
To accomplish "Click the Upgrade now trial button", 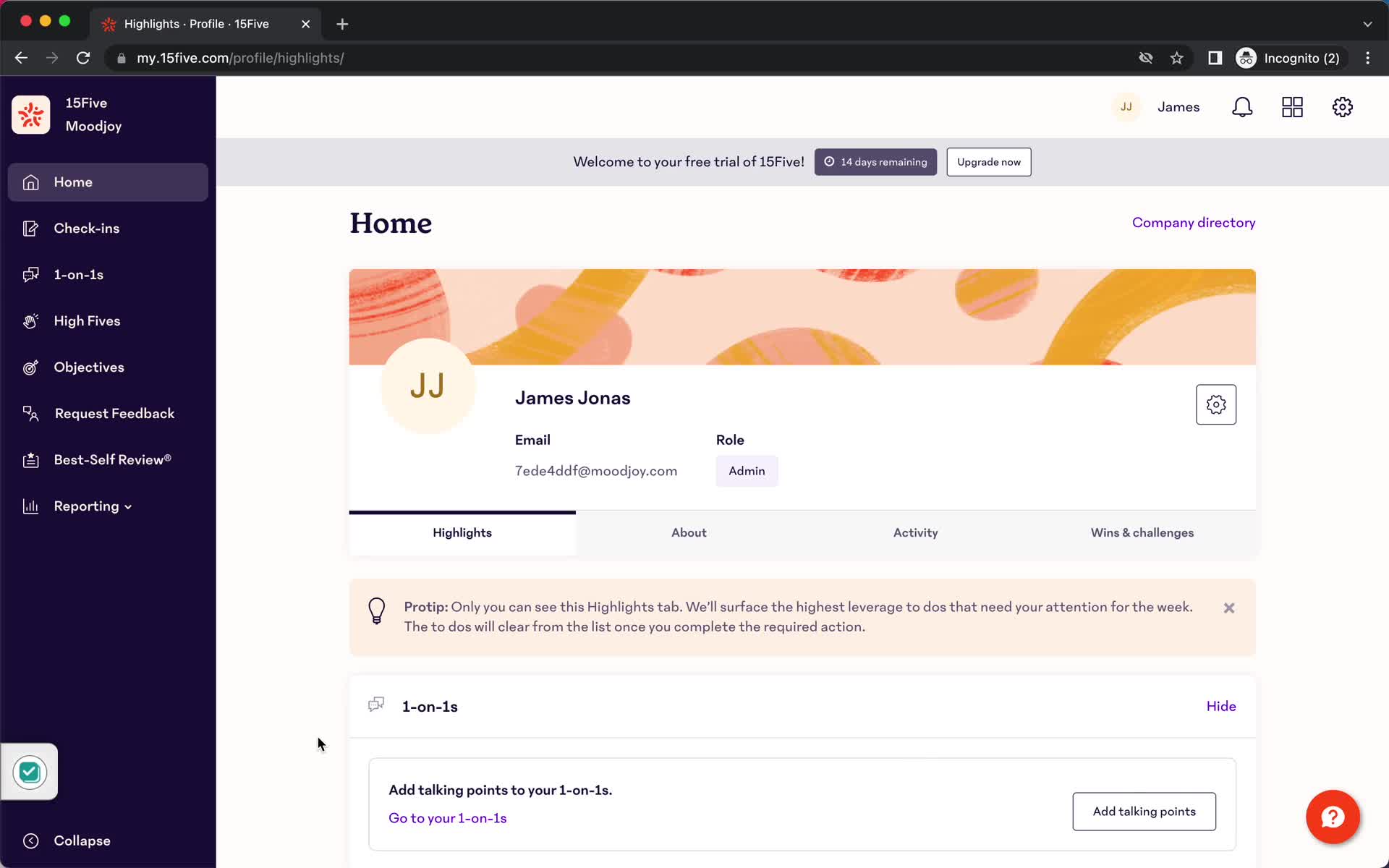I will tap(988, 161).
